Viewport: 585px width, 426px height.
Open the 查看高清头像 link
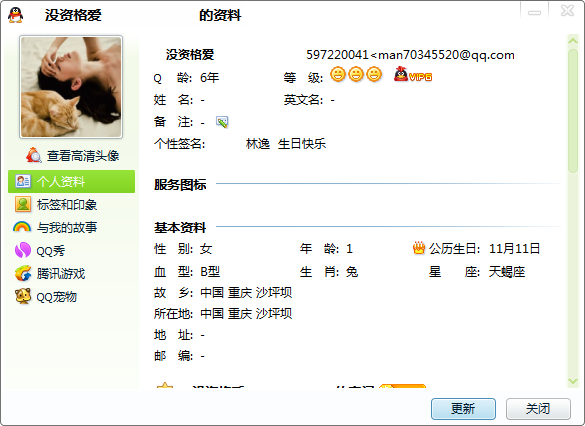(83, 156)
